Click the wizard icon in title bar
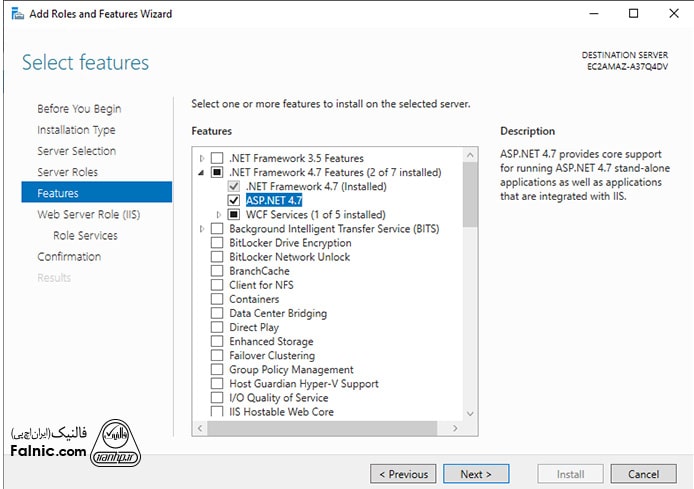The height and width of the screenshot is (489, 694). pyautogui.click(x=15, y=14)
